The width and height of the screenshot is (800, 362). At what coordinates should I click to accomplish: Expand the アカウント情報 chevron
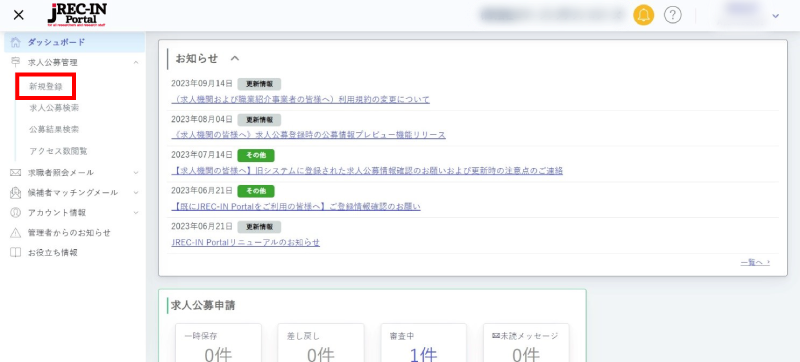point(136,213)
